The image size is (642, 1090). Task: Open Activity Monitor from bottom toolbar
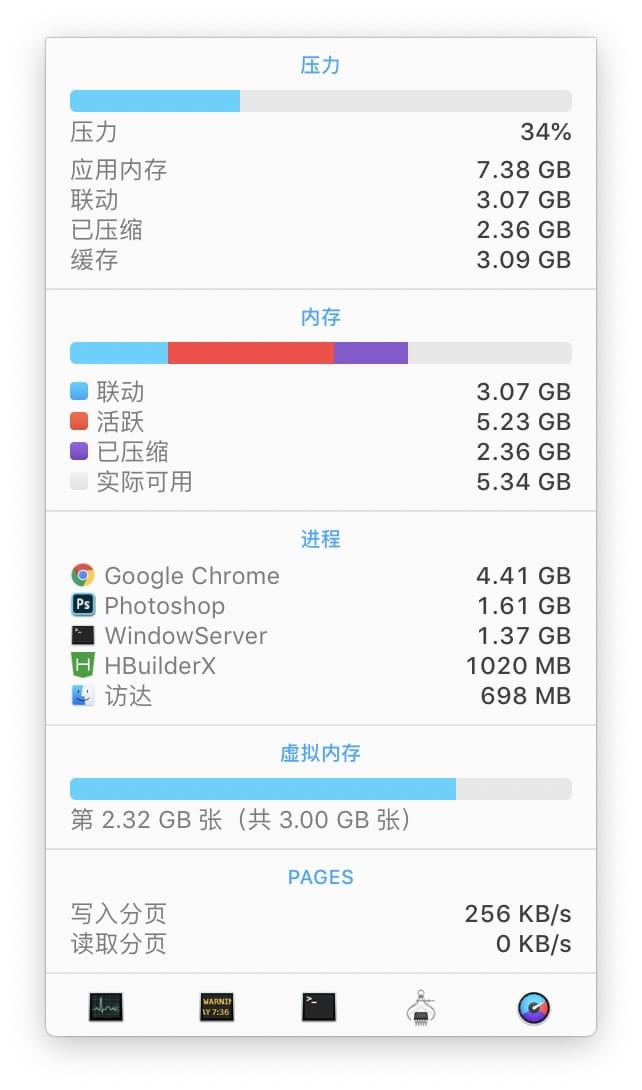[106, 1007]
